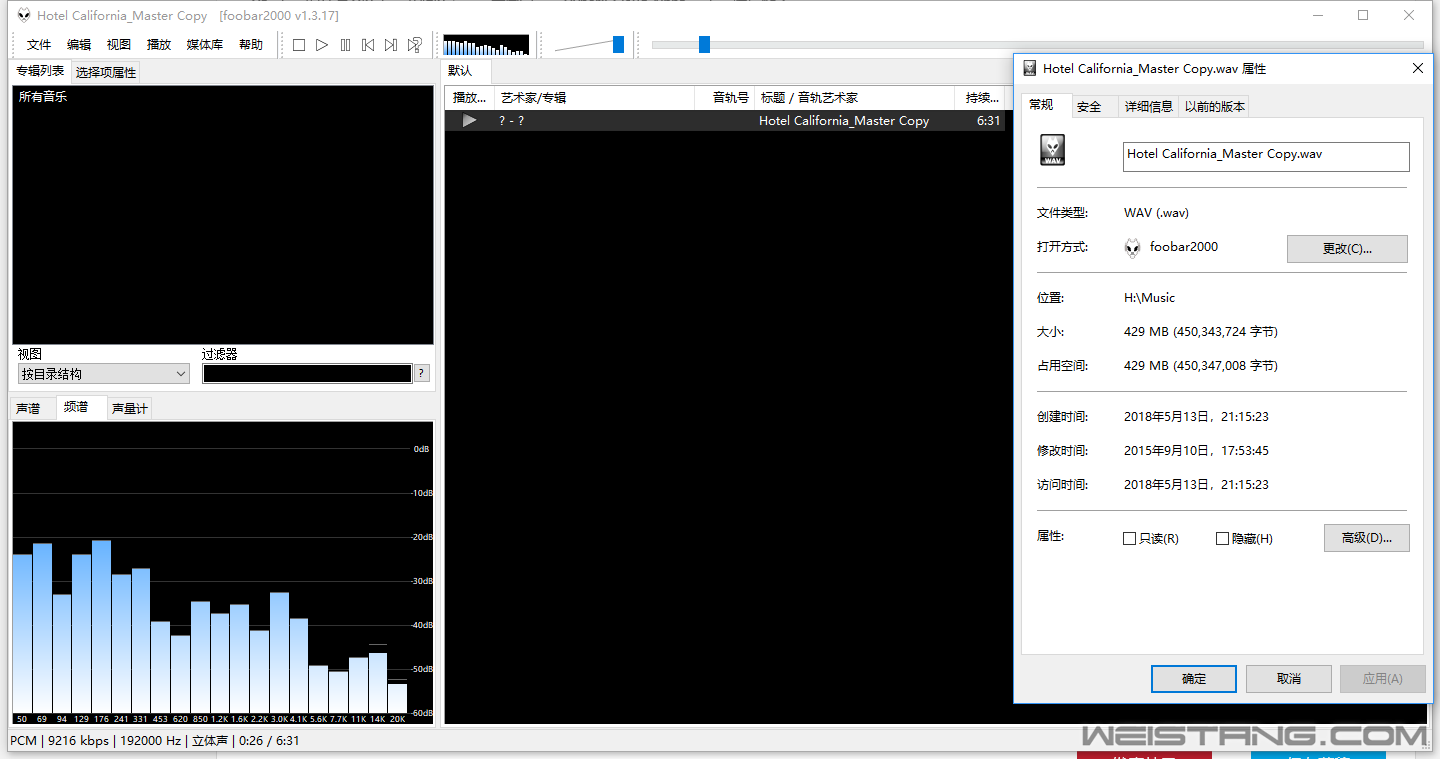The height and width of the screenshot is (759, 1440).
Task: Confirm the dialog with 确定
Action: pyautogui.click(x=1194, y=678)
